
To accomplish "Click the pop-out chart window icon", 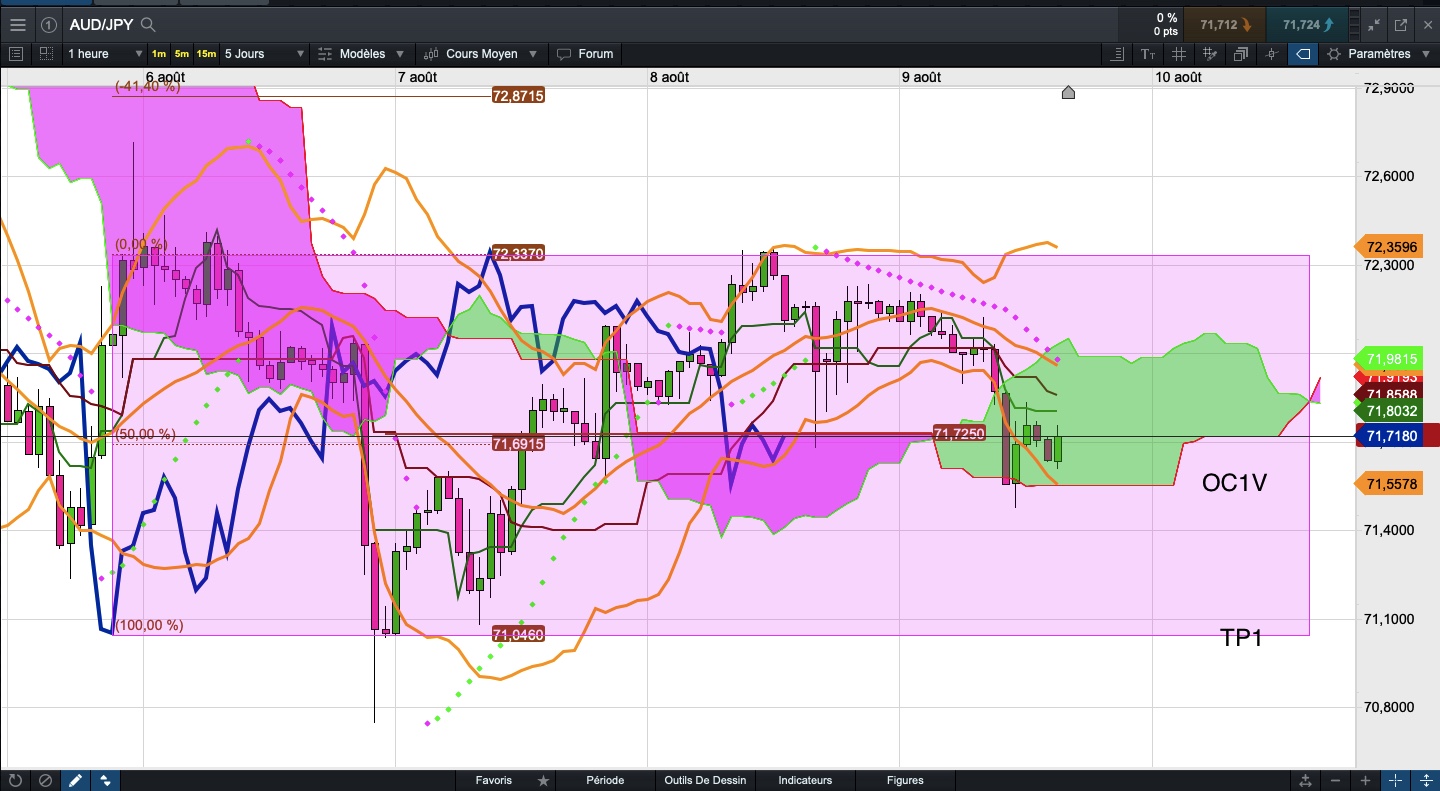I will (x=1400, y=24).
